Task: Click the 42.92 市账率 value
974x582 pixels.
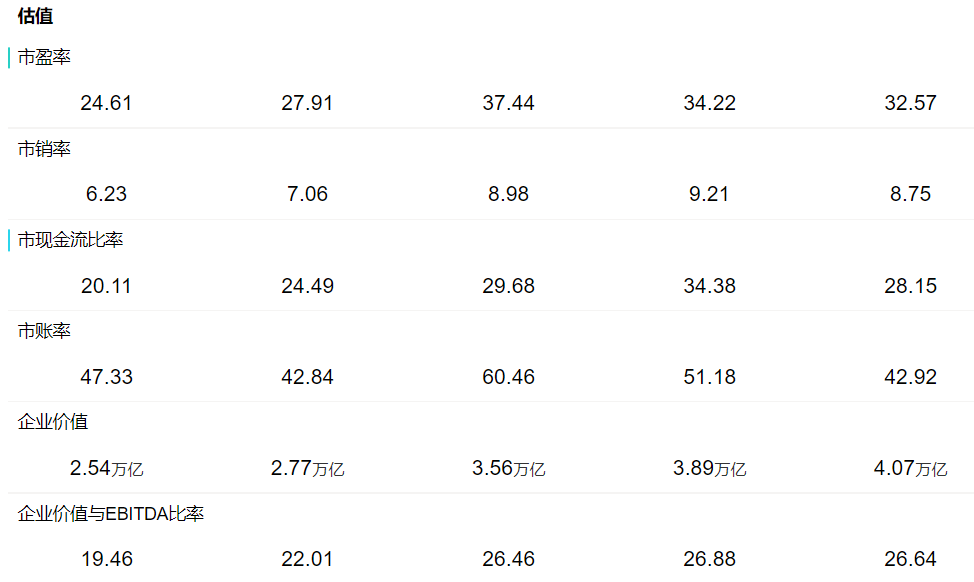Action: click(910, 377)
